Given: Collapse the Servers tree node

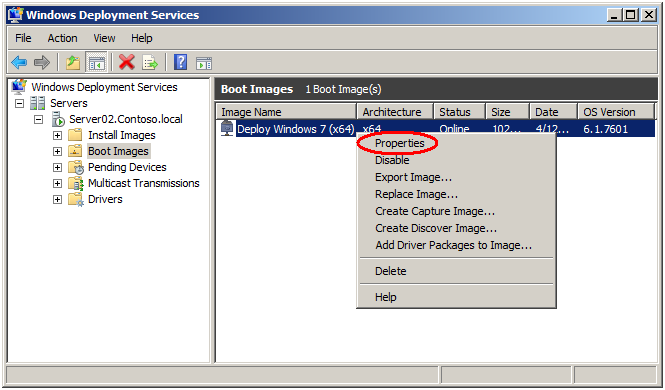Looking at the screenshot, I should click(19, 103).
